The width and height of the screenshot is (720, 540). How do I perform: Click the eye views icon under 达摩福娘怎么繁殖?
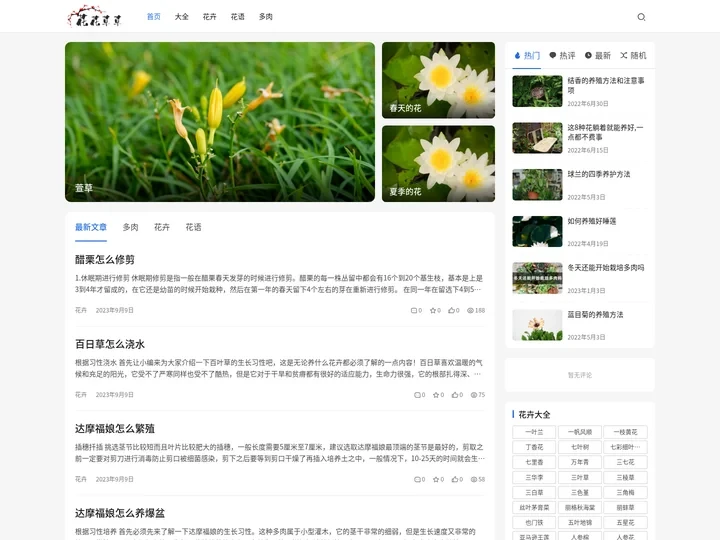(x=474, y=479)
